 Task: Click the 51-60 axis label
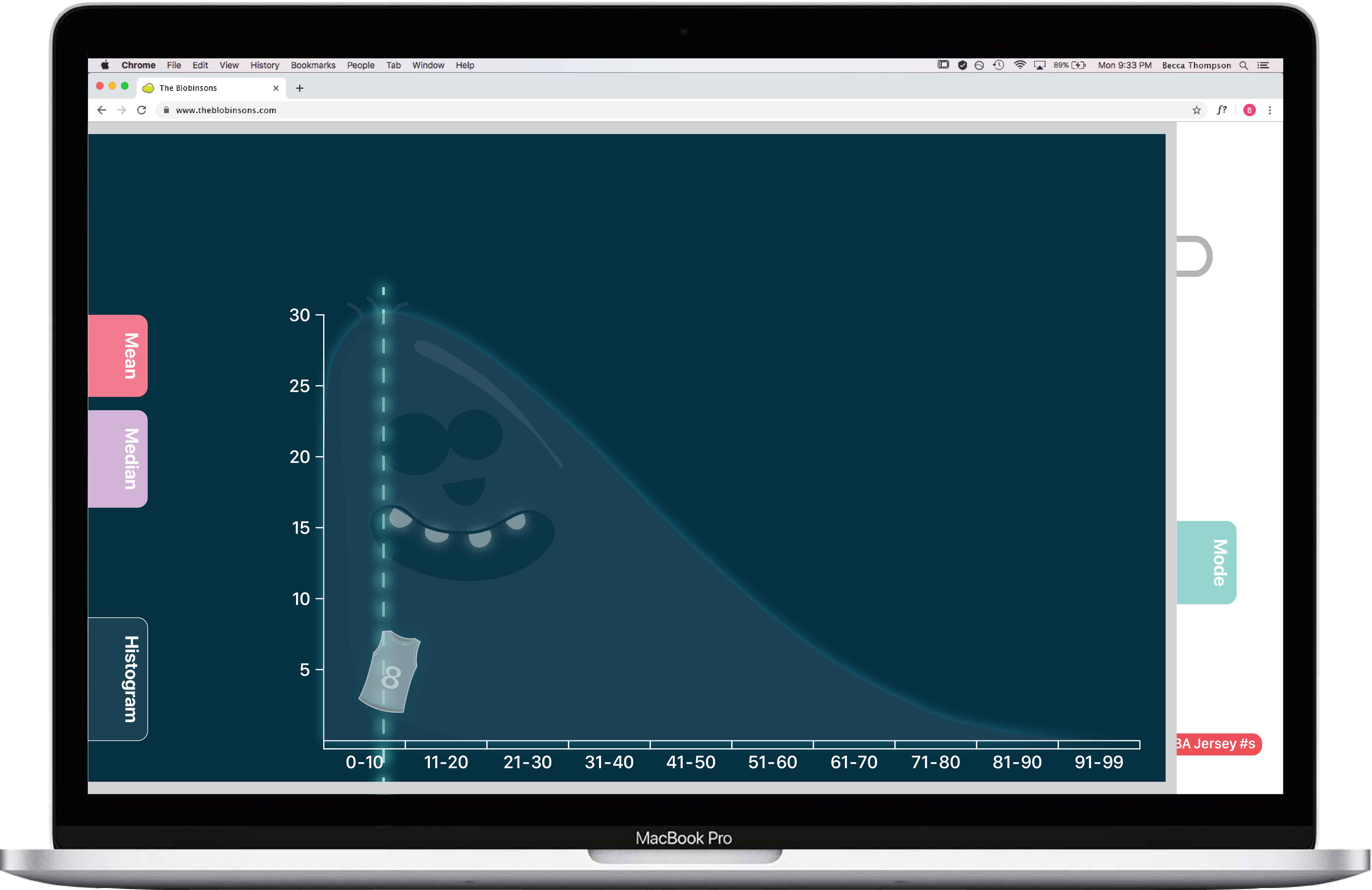pos(772,762)
